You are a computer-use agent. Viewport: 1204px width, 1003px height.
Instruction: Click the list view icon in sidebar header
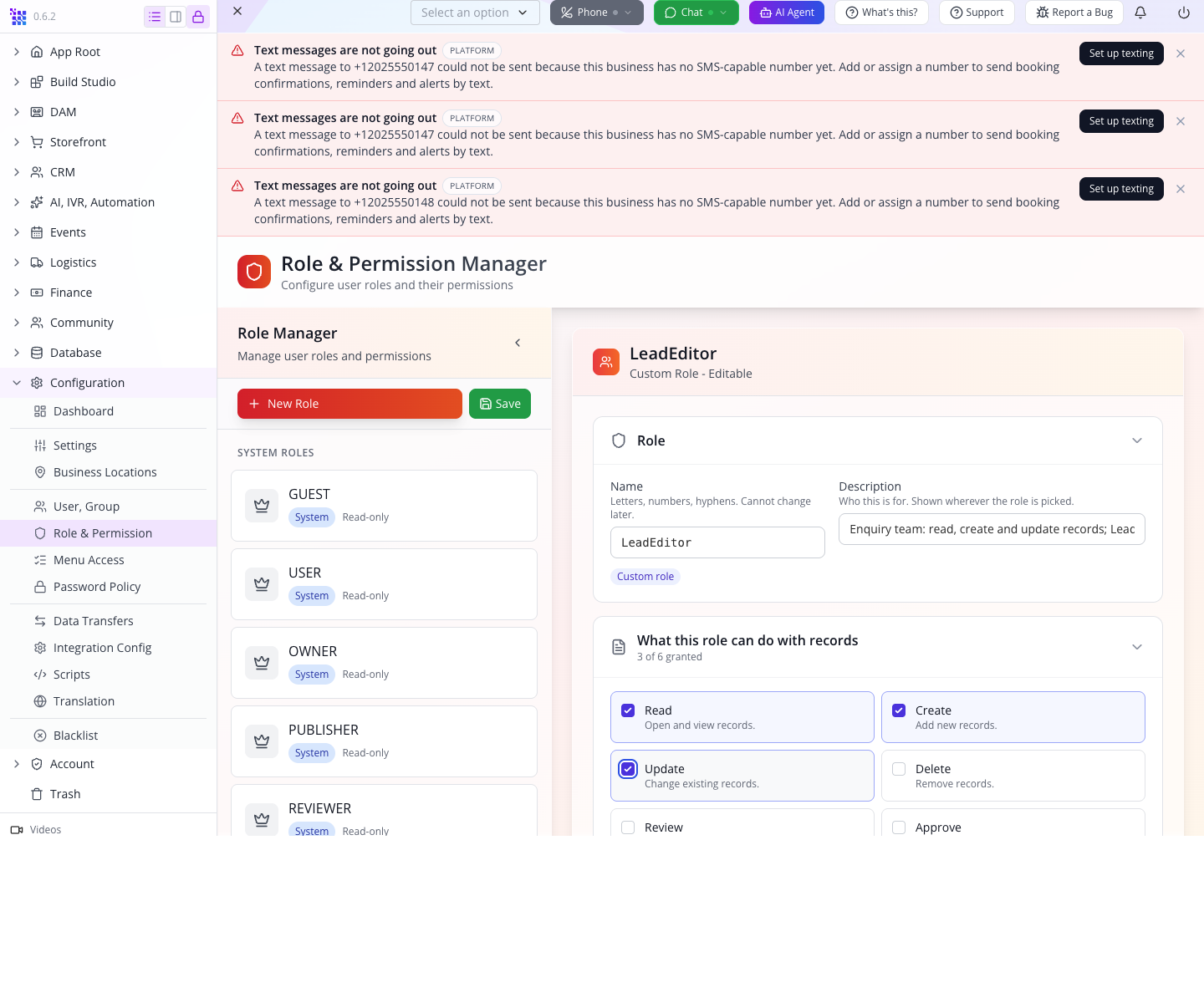tap(155, 17)
